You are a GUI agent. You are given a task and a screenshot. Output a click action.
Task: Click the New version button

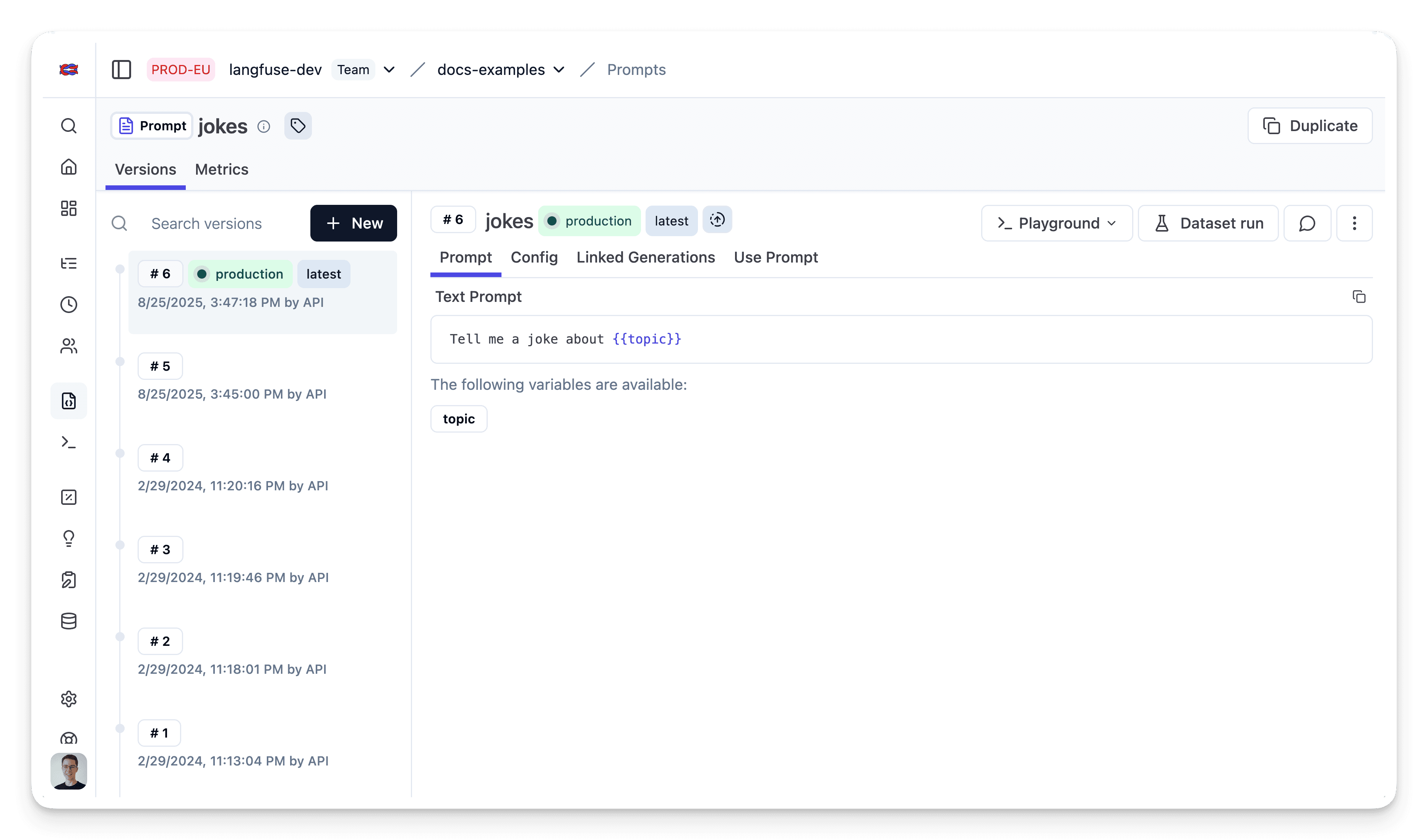[354, 223]
